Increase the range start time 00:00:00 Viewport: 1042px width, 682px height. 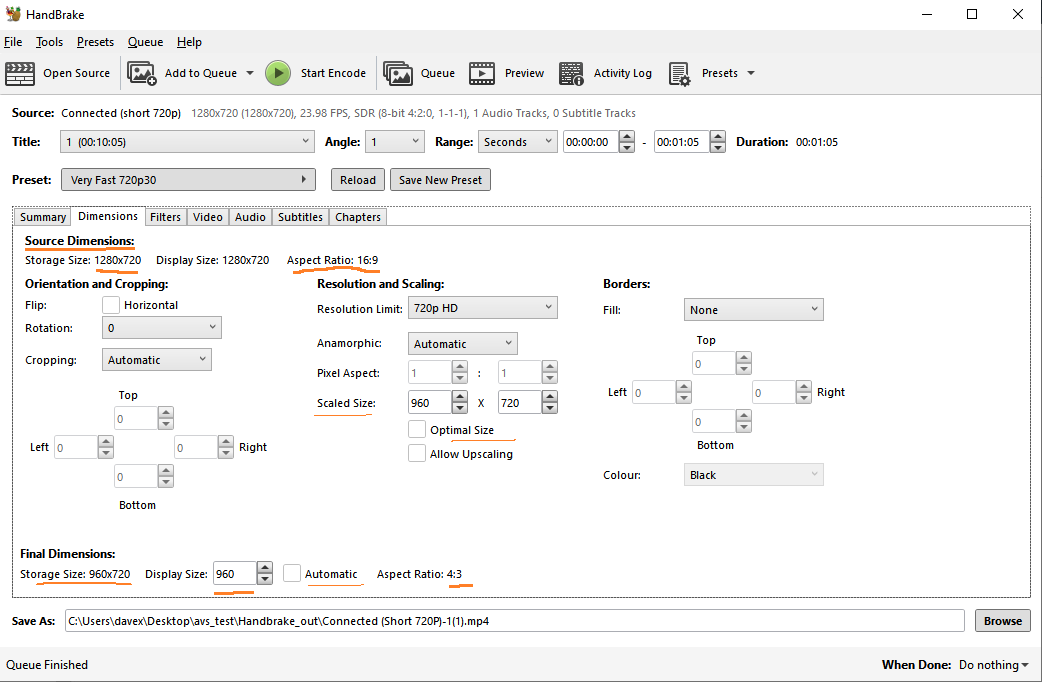(x=627, y=136)
